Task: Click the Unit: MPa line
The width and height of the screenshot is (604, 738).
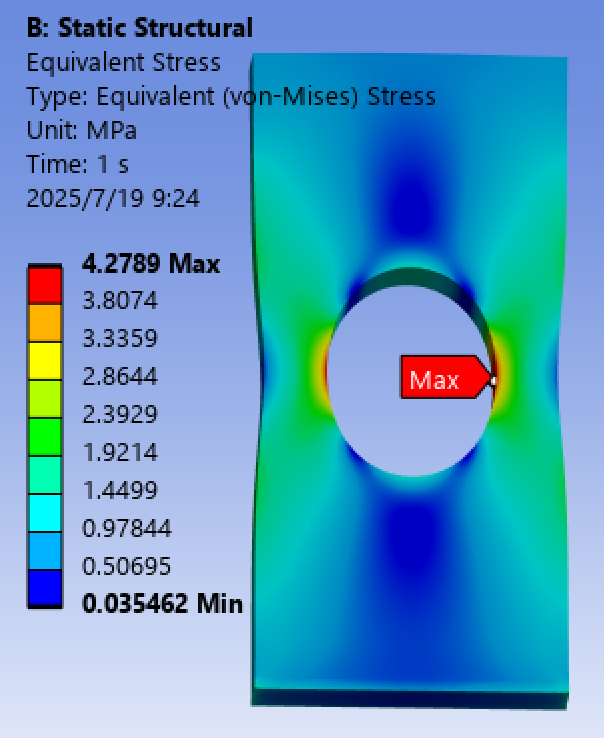Action: pyautogui.click(x=81, y=130)
